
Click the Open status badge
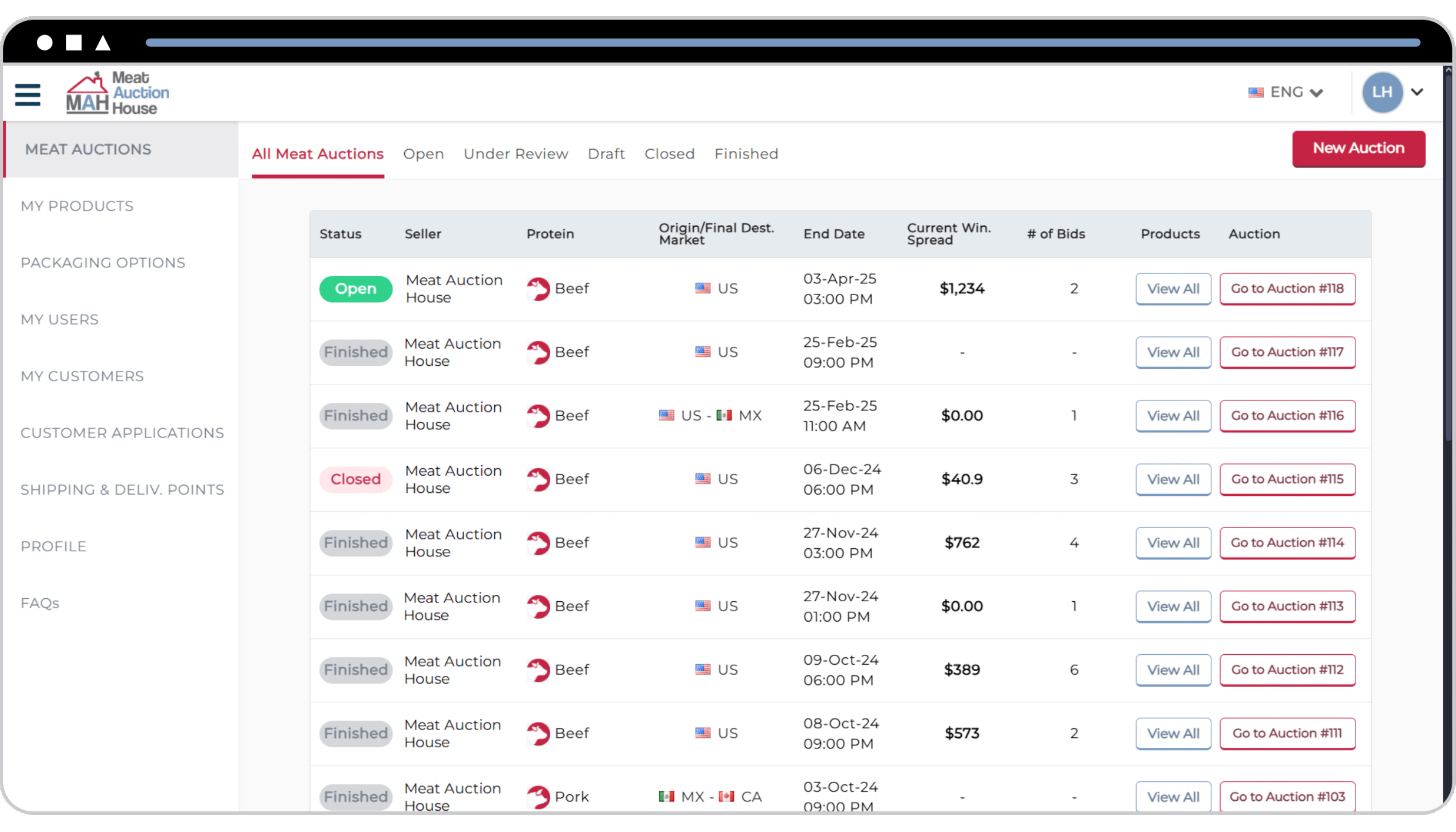[355, 289]
